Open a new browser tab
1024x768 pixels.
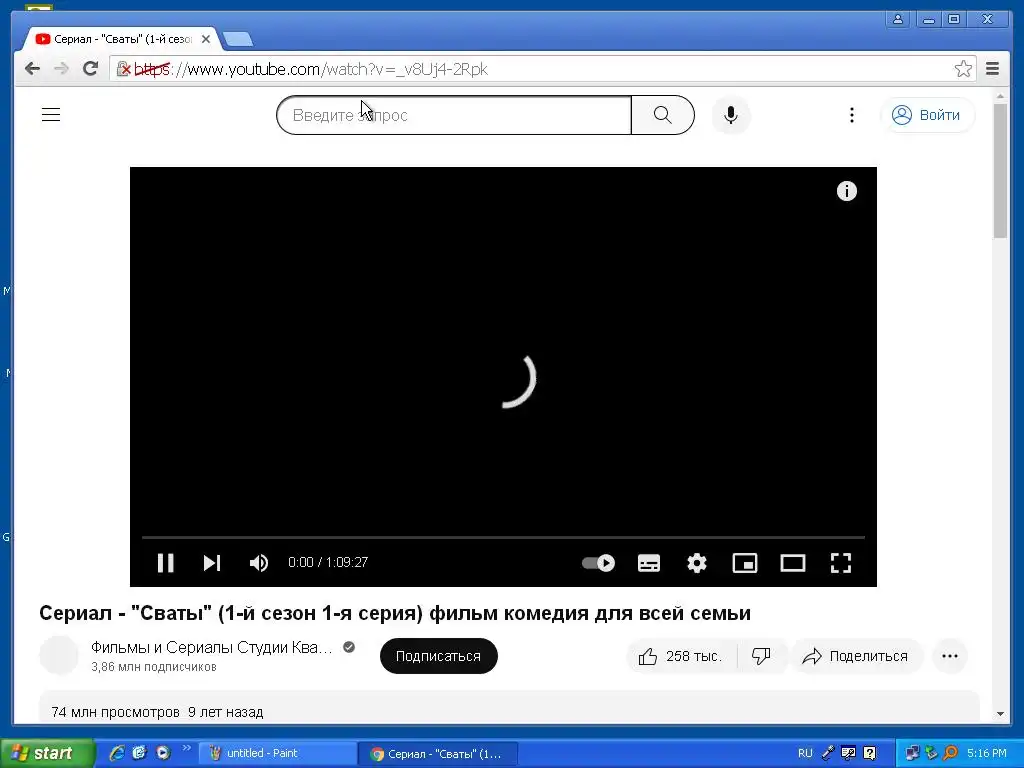(x=238, y=40)
